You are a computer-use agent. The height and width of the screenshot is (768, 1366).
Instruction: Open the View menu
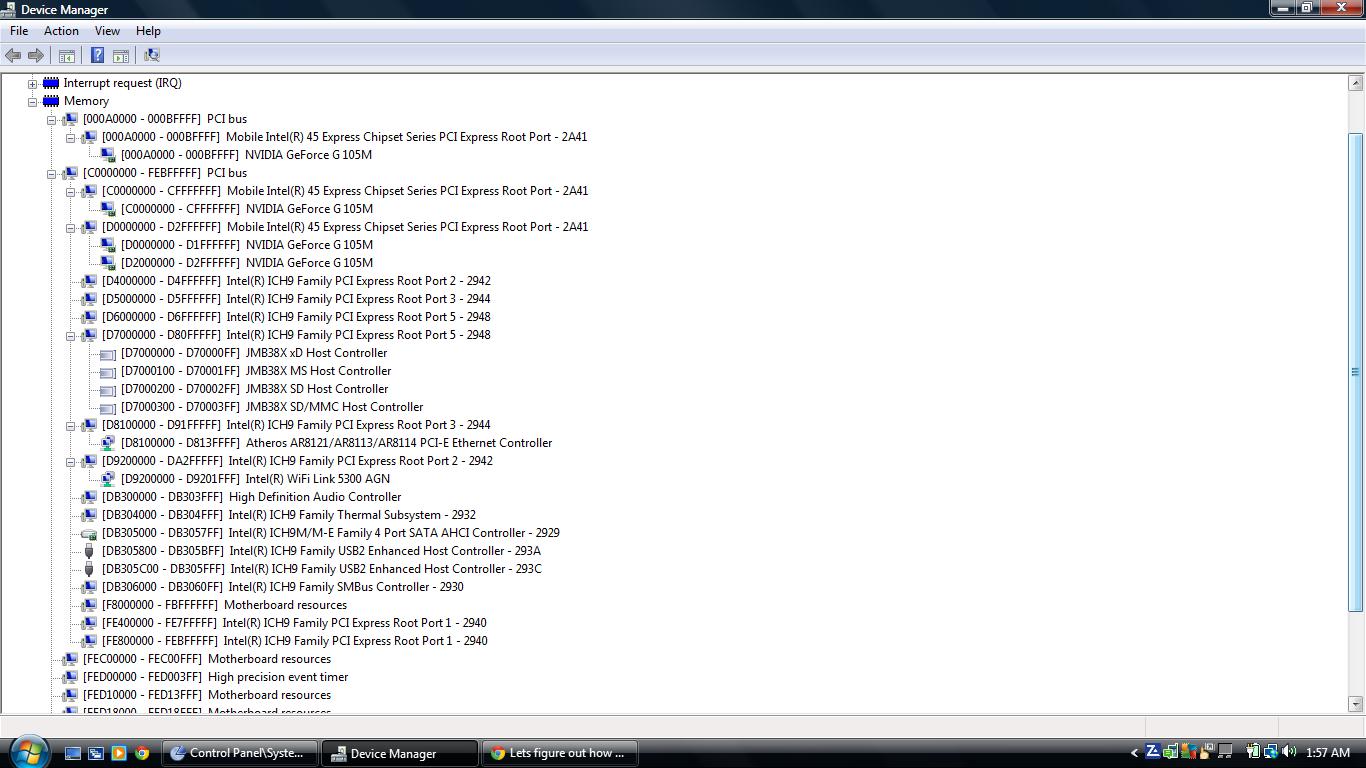pyautogui.click(x=107, y=31)
